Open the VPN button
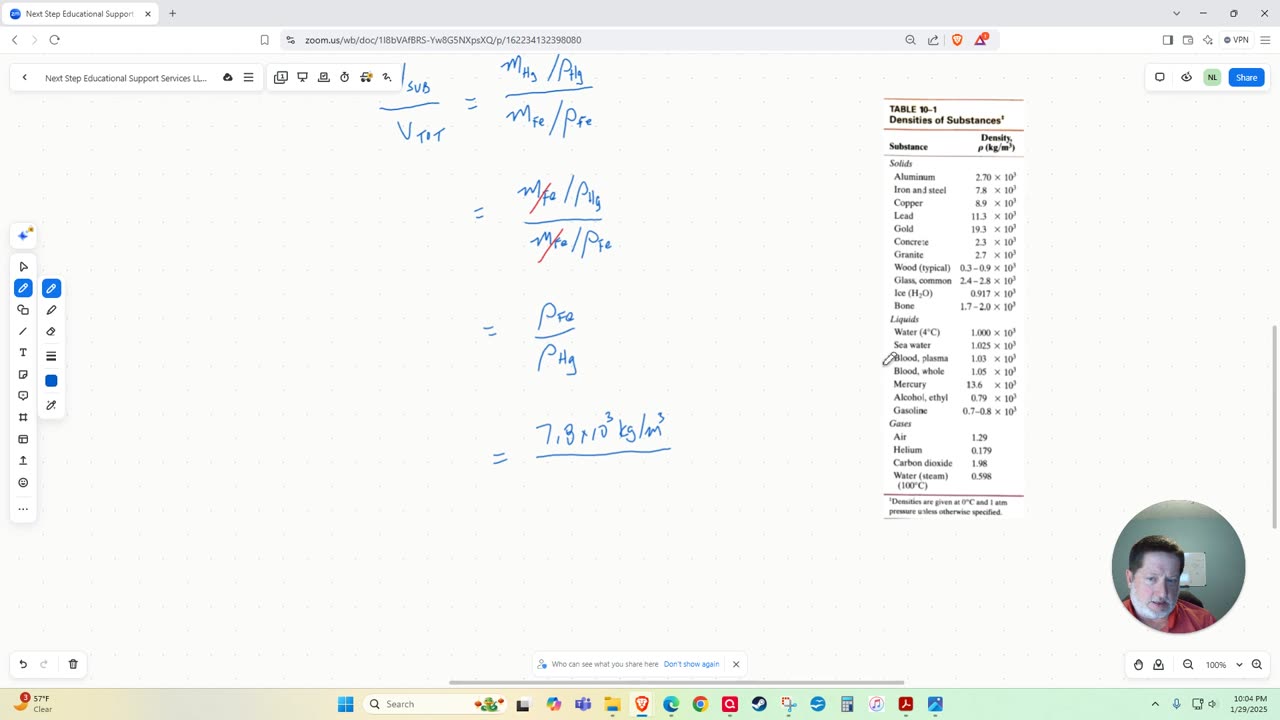Viewport: 1280px width, 720px height. (1236, 40)
